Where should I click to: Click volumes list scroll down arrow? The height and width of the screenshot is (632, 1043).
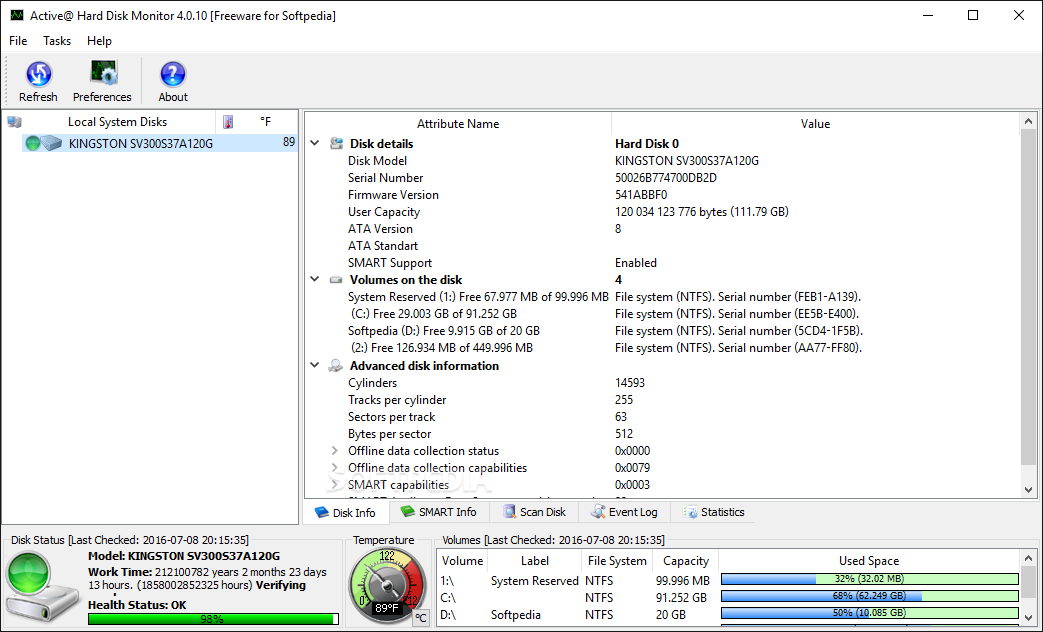point(1028,618)
